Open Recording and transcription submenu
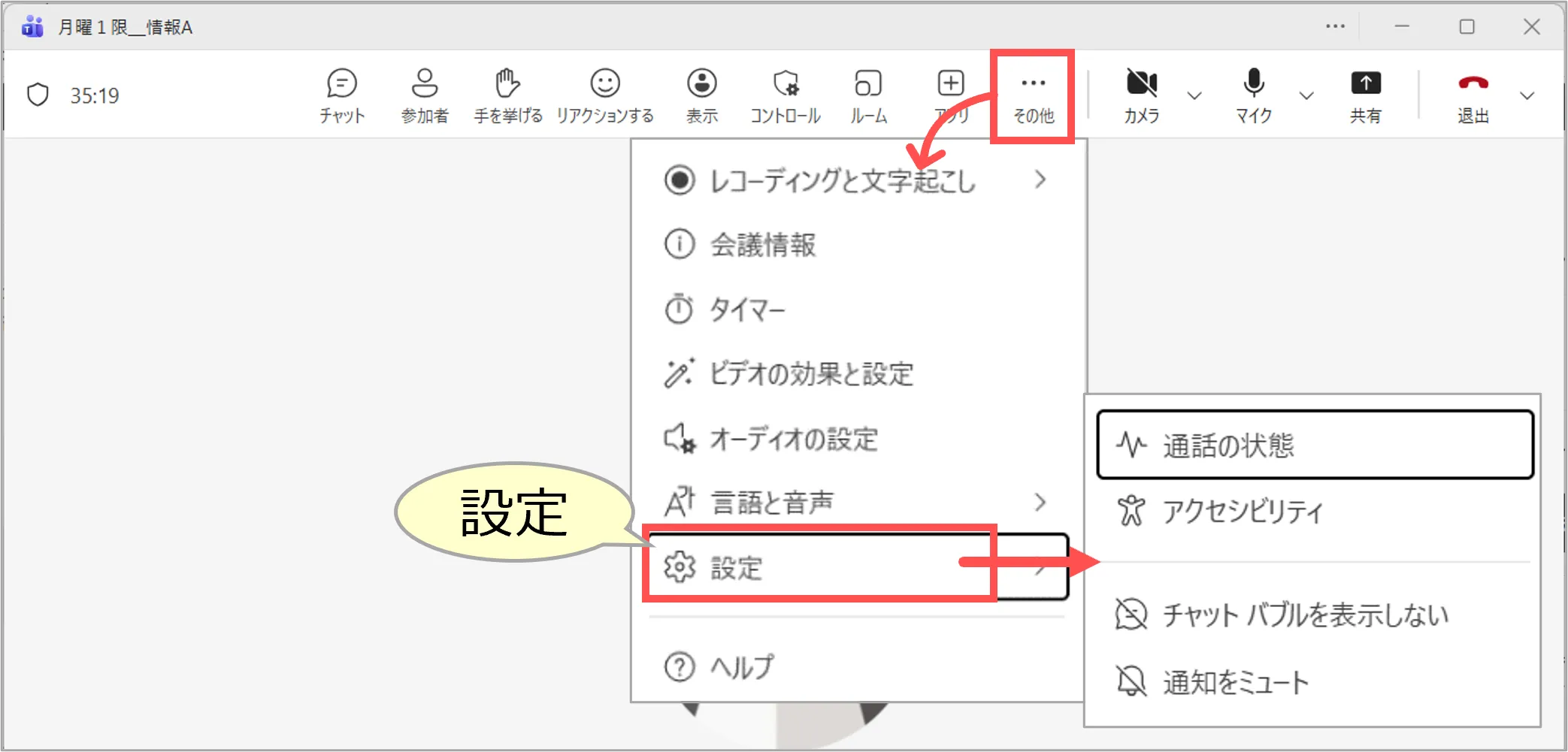The height and width of the screenshot is (752, 1568). (x=855, y=181)
